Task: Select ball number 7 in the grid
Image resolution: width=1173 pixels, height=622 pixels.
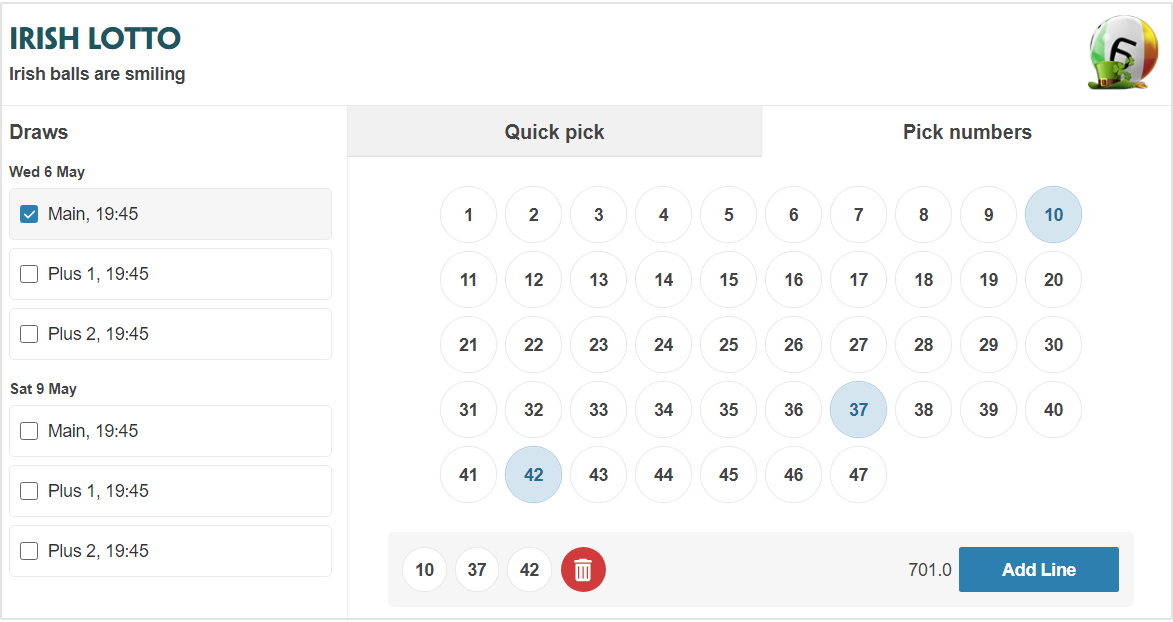Action: click(x=858, y=214)
